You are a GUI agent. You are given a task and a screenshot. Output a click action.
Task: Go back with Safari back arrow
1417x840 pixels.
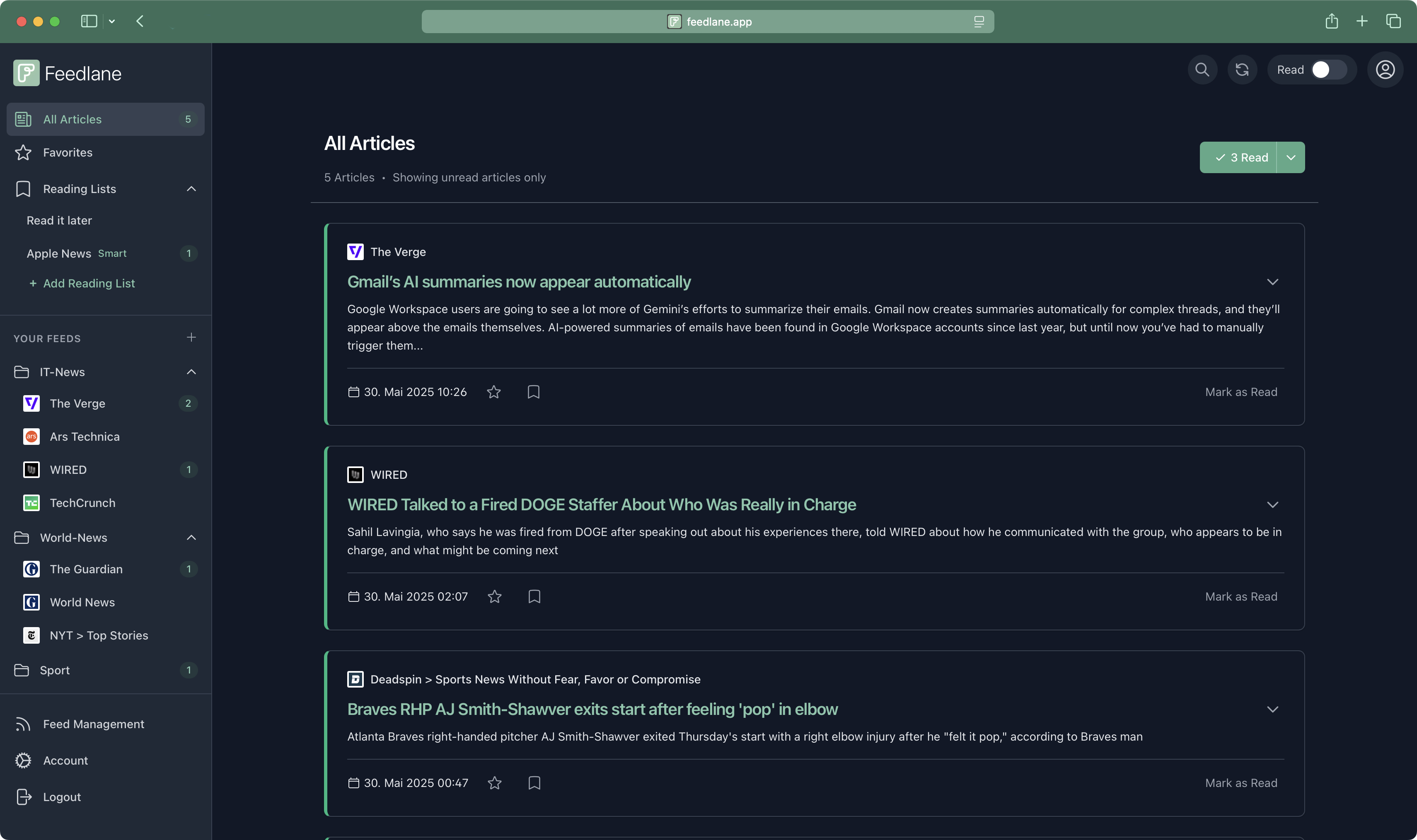(x=140, y=22)
